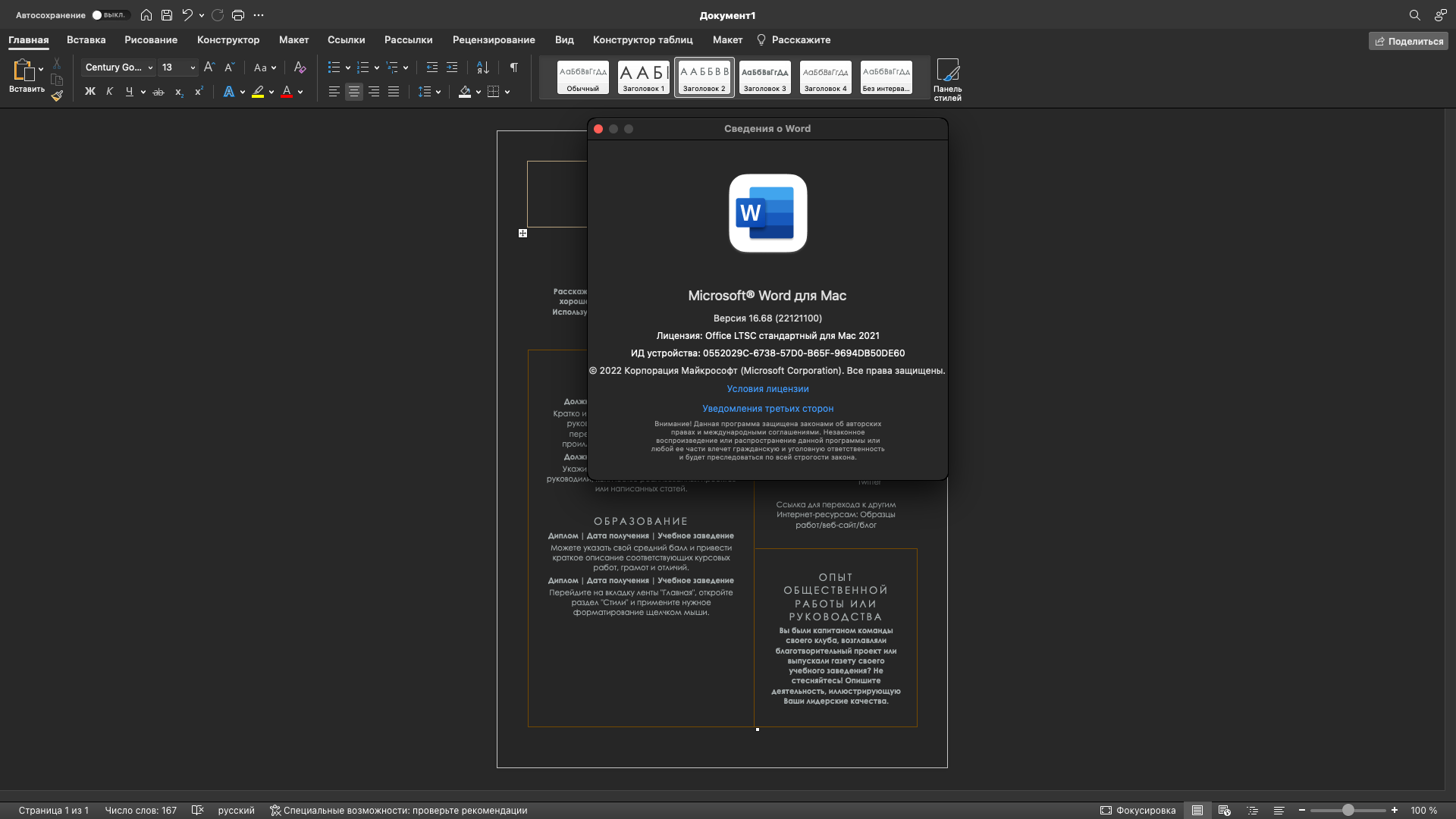Increase font size with large A icon
The height and width of the screenshot is (819, 1456).
tap(209, 67)
